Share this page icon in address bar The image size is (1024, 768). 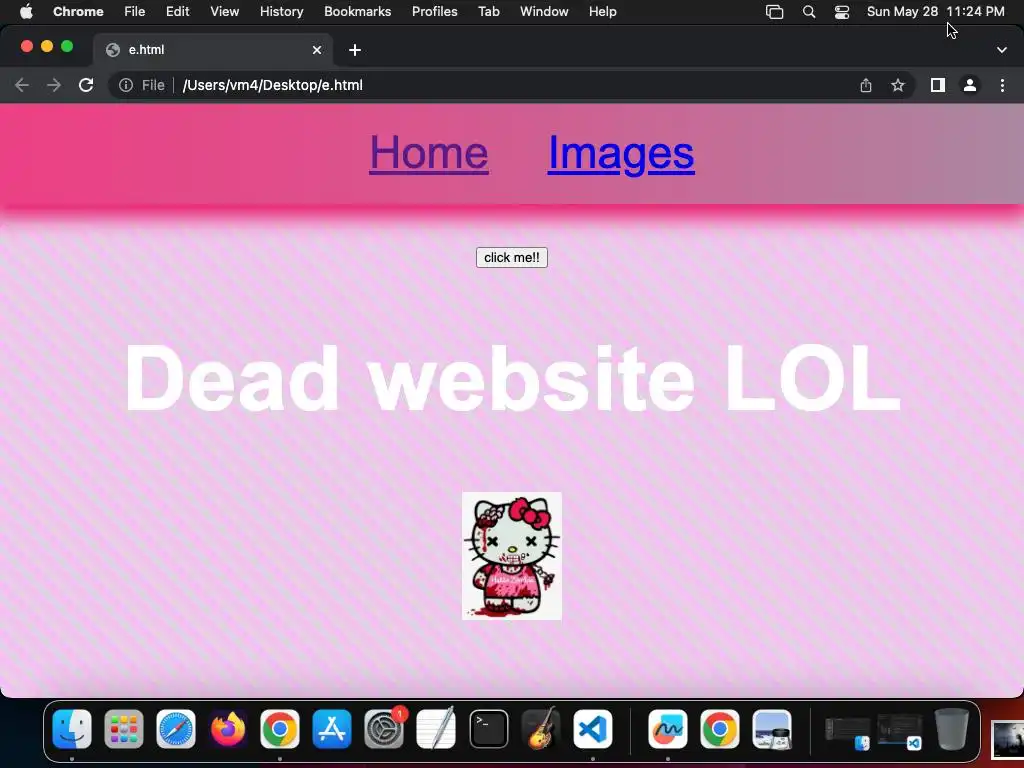866,85
